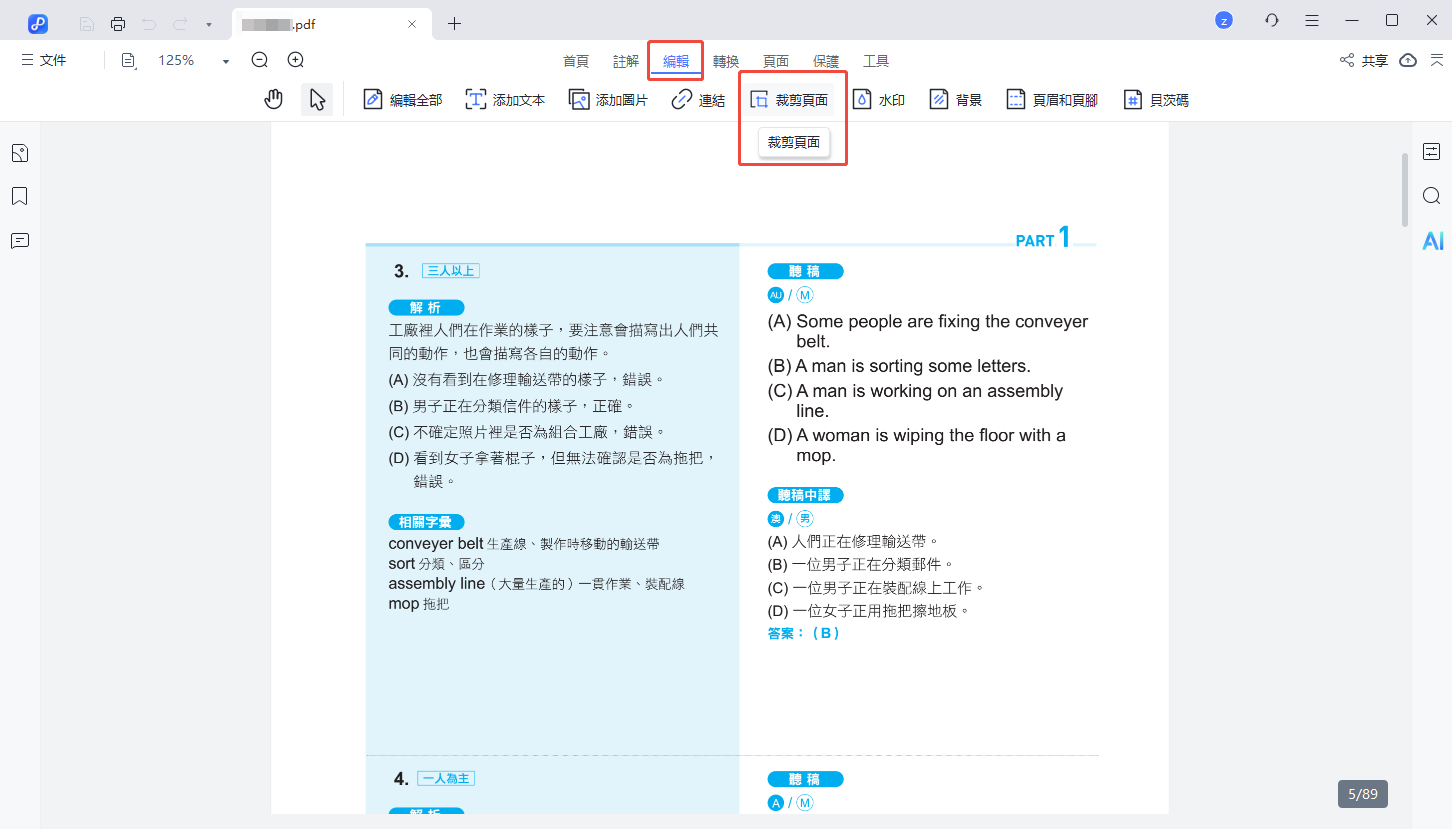
Task: Open the search panel on right sidebar
Action: (1431, 195)
